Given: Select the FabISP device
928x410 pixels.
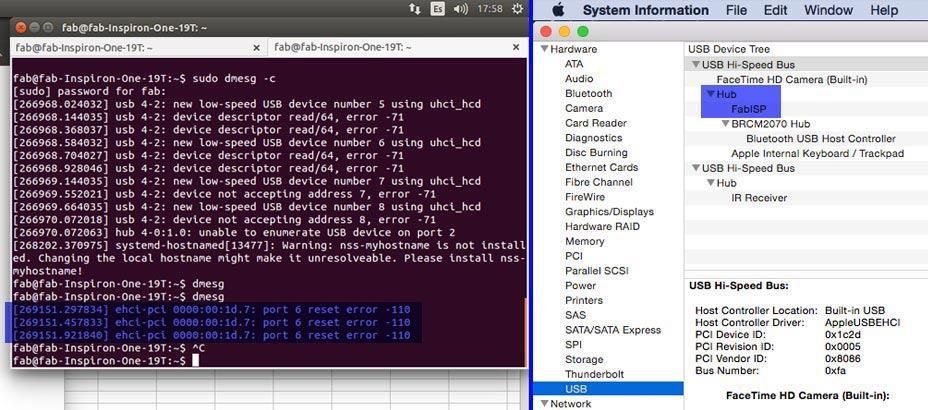Looking at the screenshot, I should (749, 109).
